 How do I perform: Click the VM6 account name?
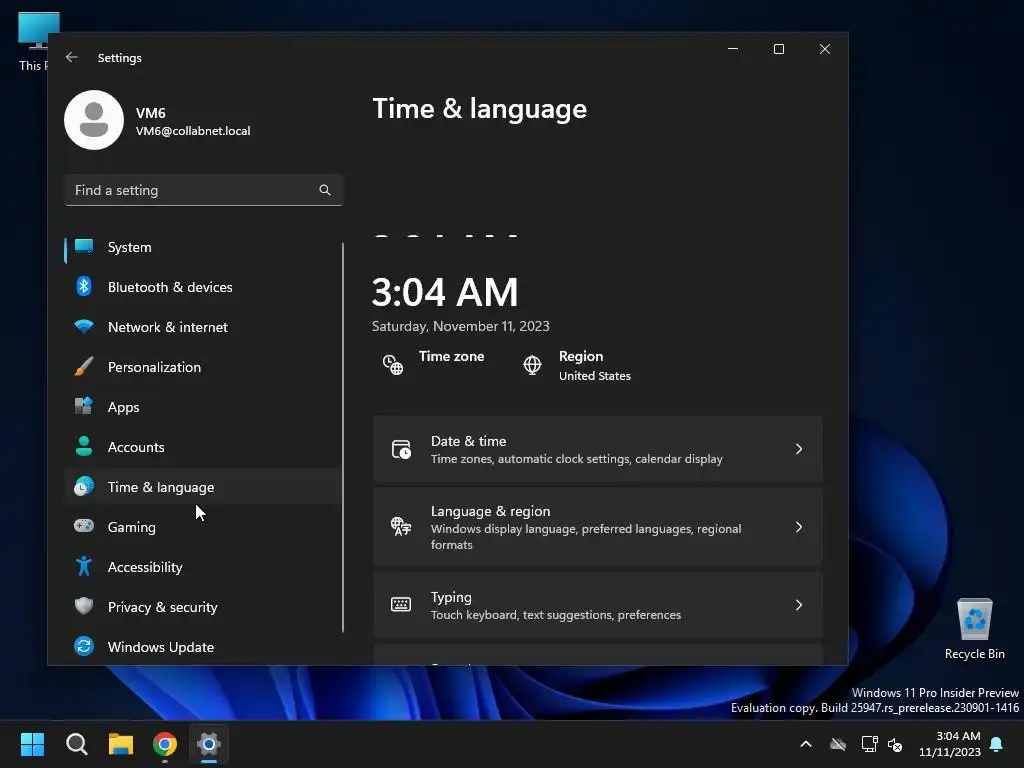pos(150,113)
